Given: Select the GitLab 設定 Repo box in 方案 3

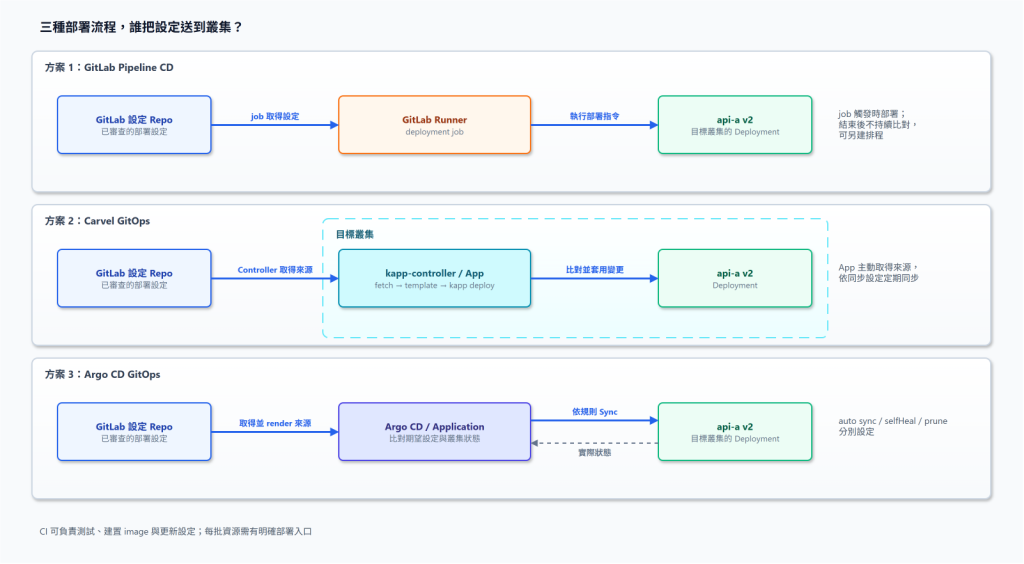Looking at the screenshot, I should 134,431.
